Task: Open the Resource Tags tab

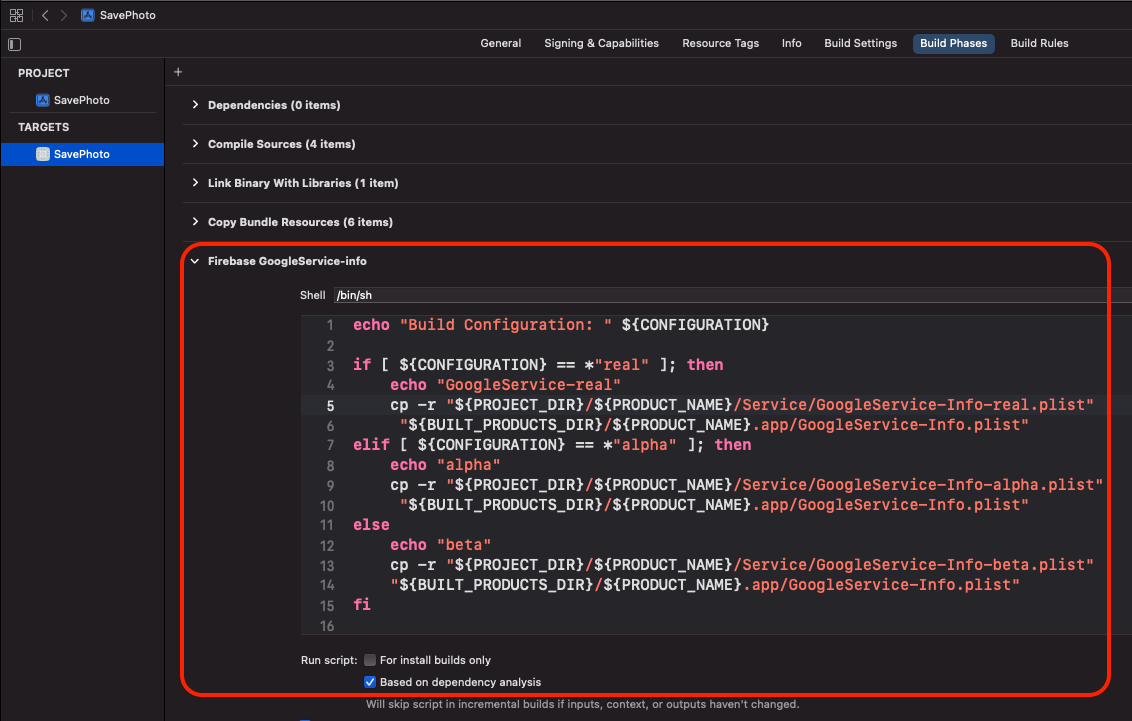Action: 720,43
